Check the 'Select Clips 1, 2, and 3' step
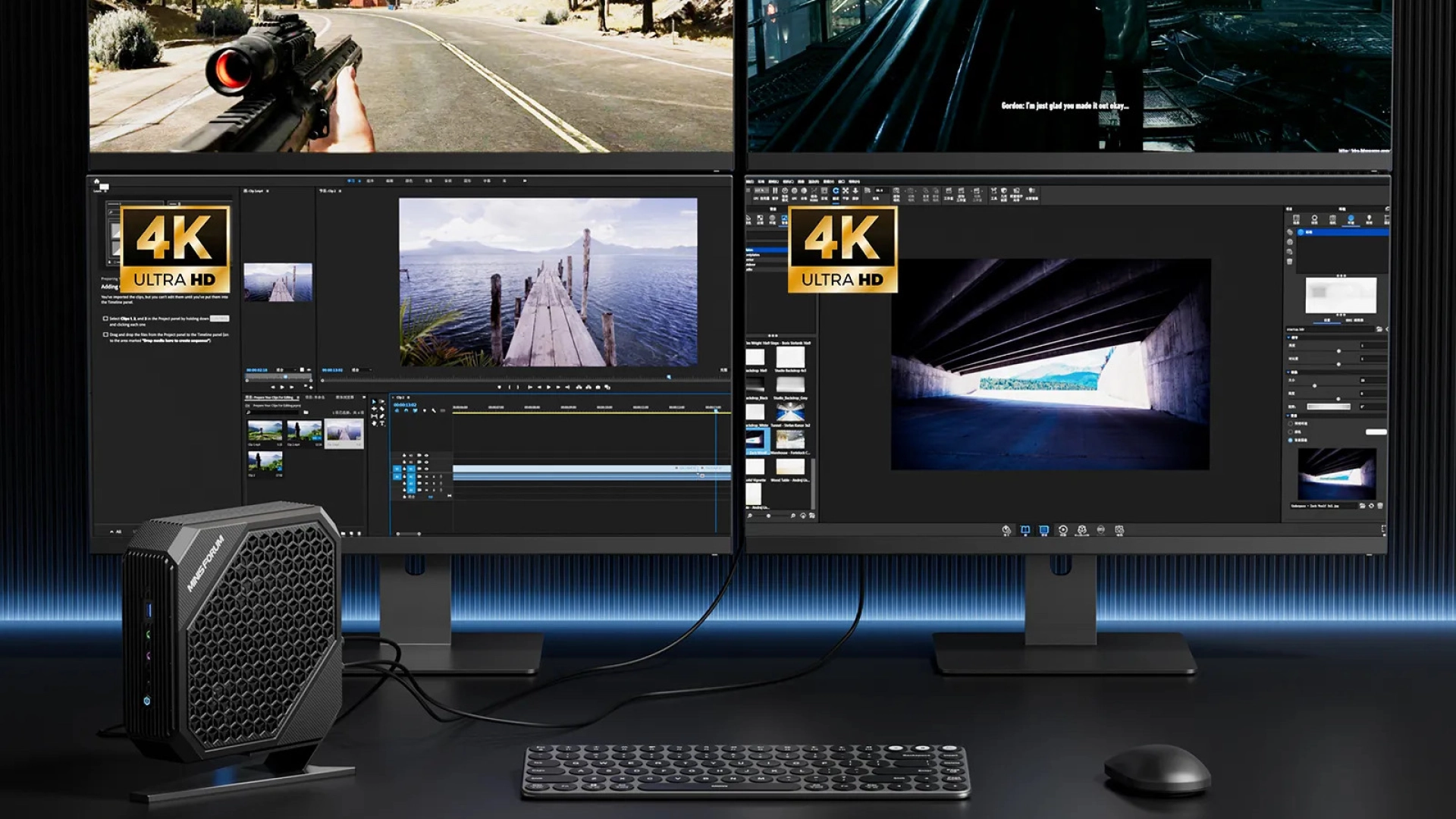Screen dimensions: 1456x819 [x=105, y=318]
